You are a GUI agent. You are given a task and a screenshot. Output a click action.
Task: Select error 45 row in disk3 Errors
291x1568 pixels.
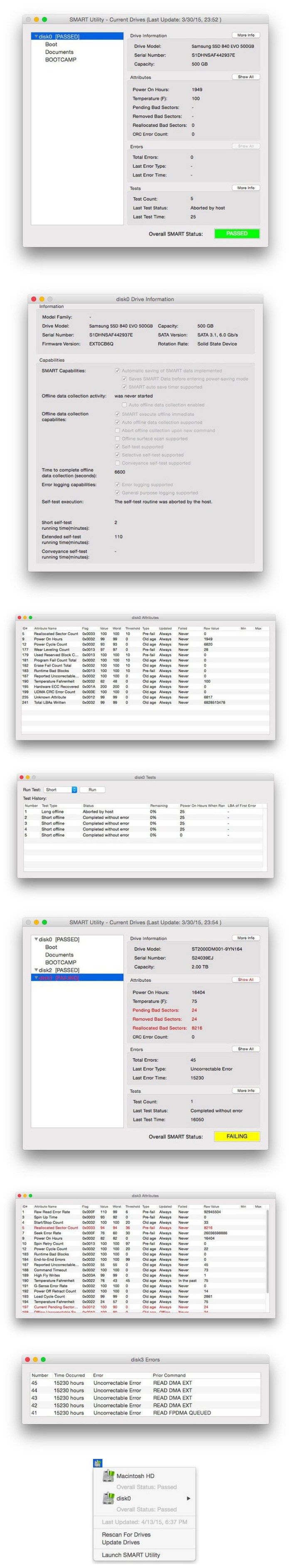pos(145,1383)
